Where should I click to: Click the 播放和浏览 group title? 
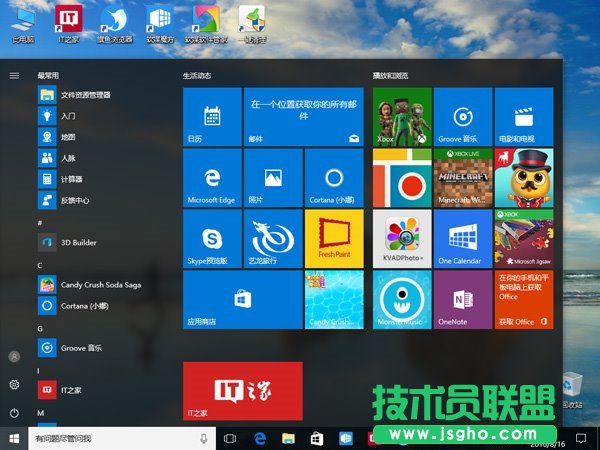click(x=390, y=76)
